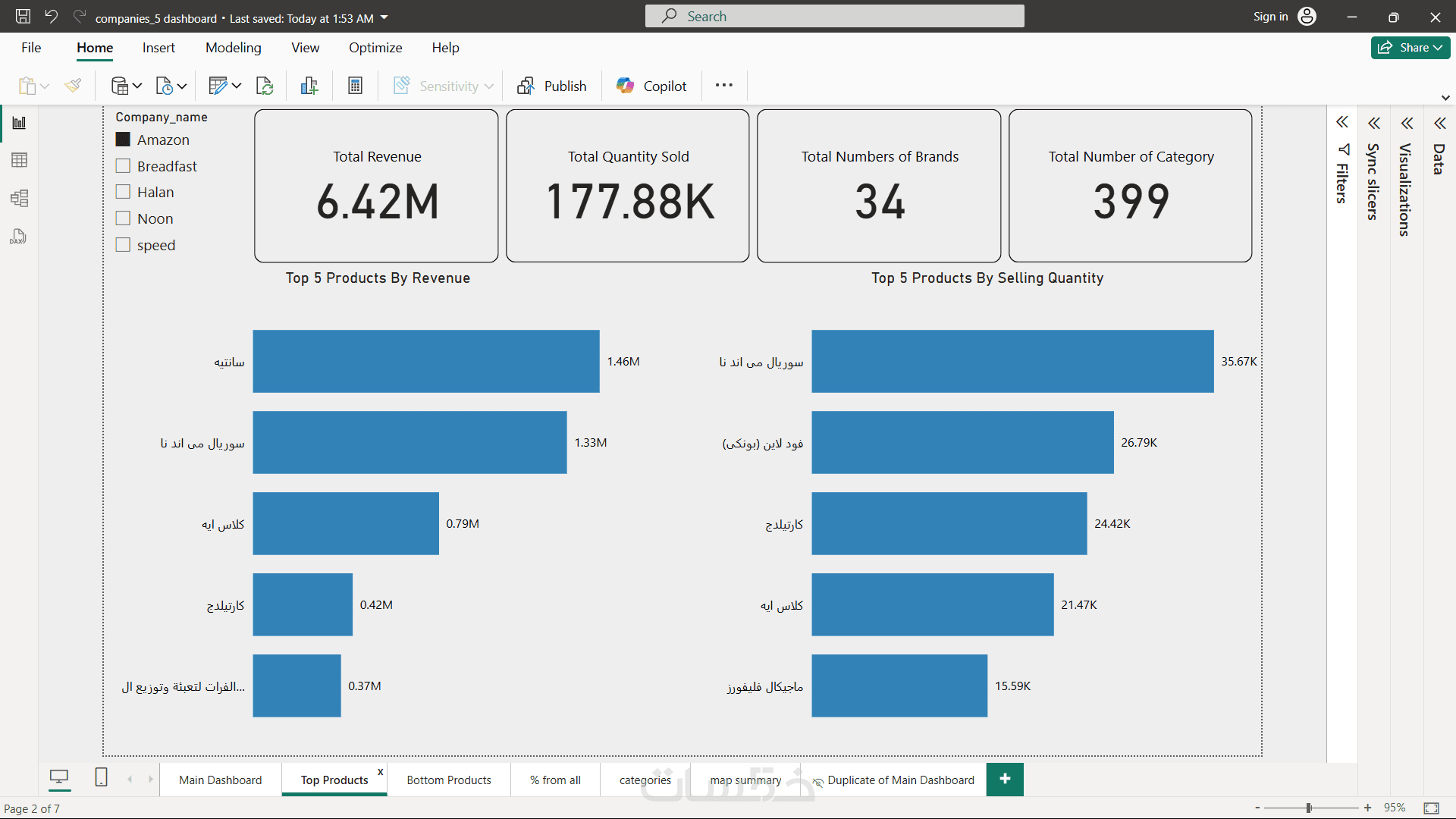Switch to Table view in left sidebar
This screenshot has height=819, width=1456.
coord(19,160)
